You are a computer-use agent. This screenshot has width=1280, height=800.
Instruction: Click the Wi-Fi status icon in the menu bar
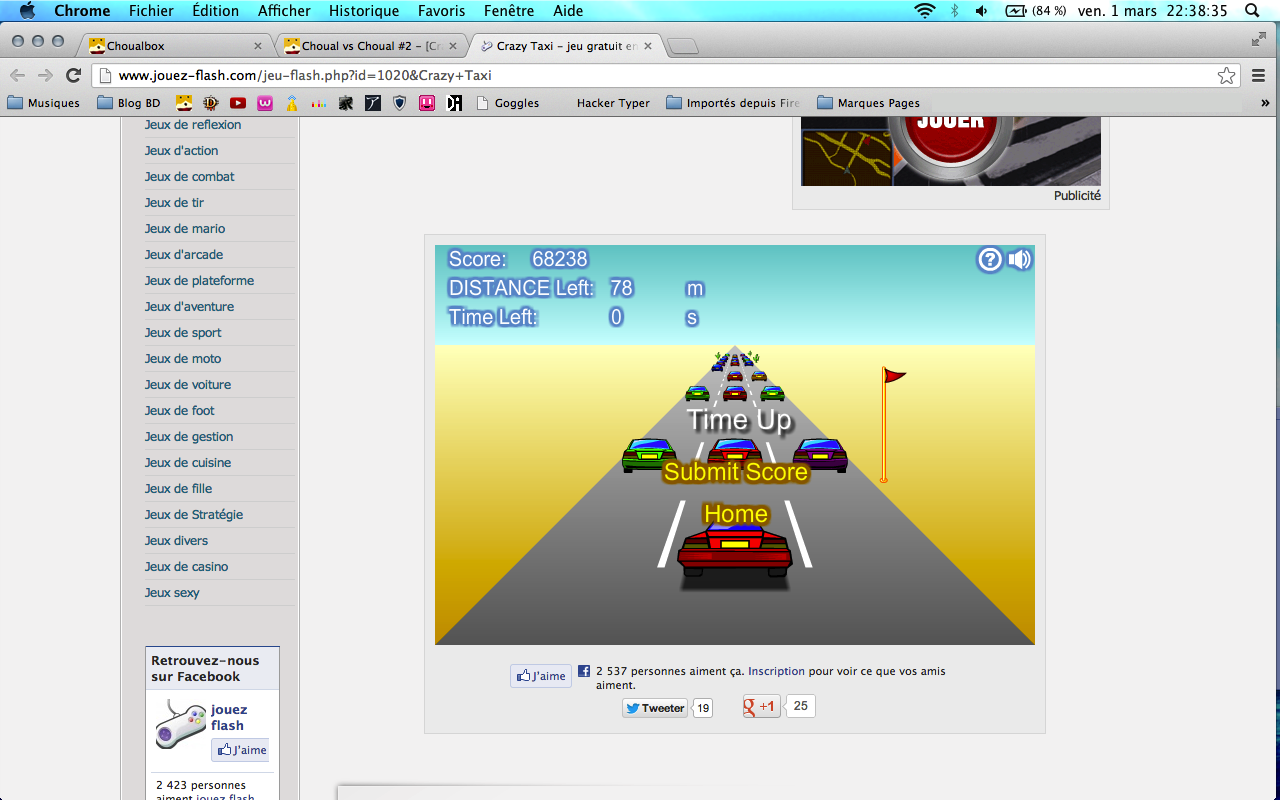(925, 11)
